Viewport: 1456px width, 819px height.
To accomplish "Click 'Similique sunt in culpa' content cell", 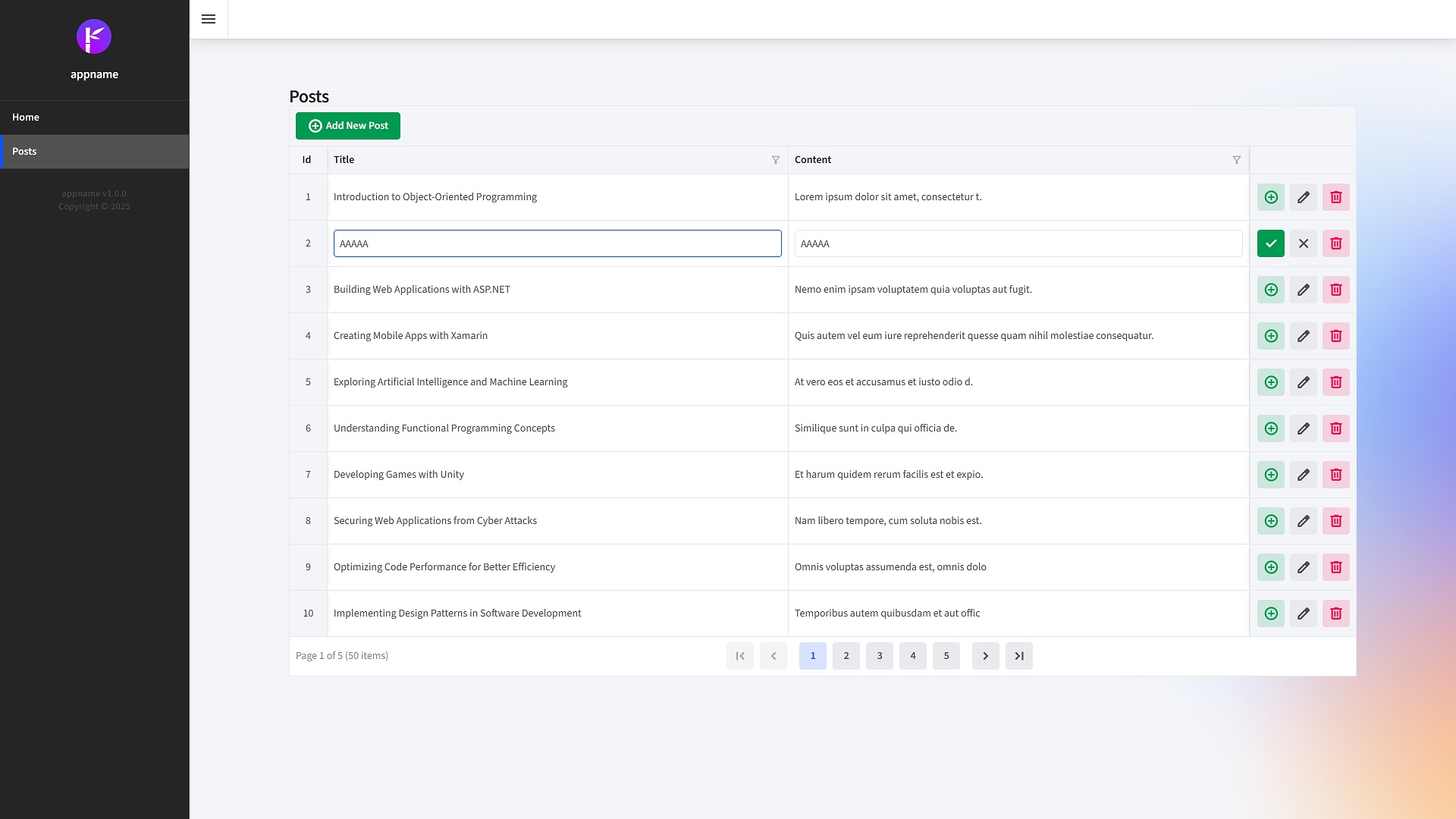I will pyautogui.click(x=1018, y=428).
